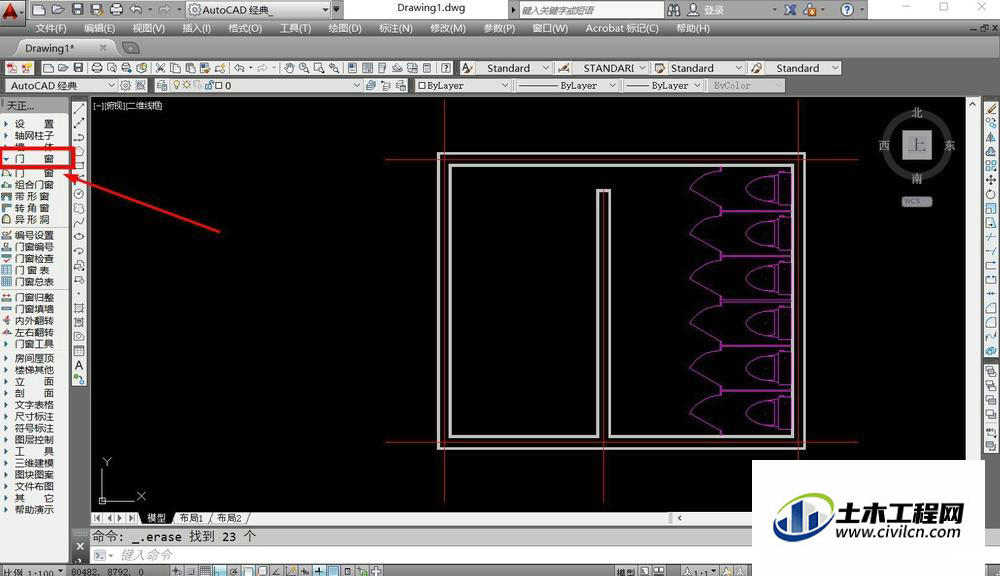Select the Multiline Text A tool
Image resolution: width=1000 pixels, height=576 pixels.
coord(79,366)
